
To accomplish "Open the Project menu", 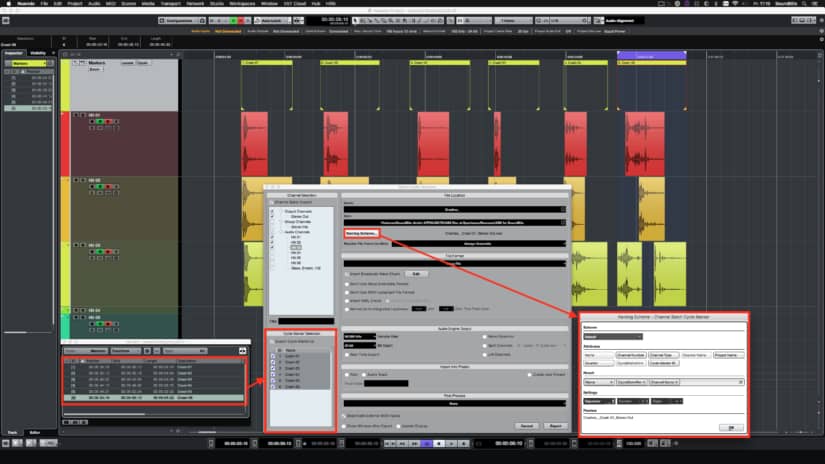I will (75, 3).
